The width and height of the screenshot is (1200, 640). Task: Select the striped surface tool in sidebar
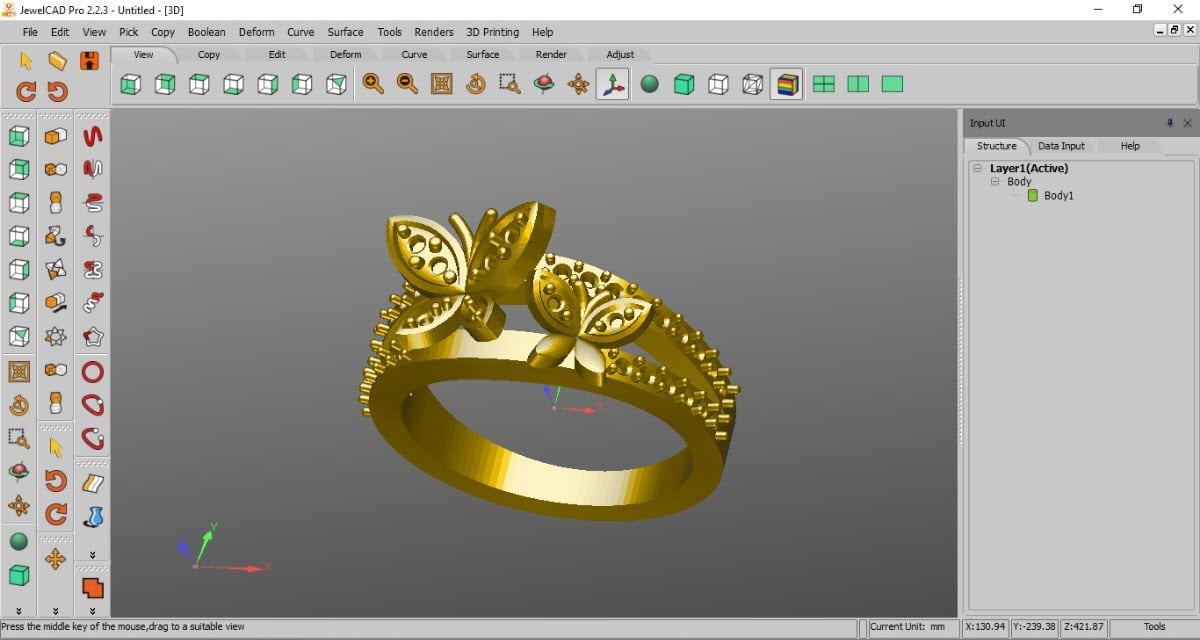(x=92, y=484)
